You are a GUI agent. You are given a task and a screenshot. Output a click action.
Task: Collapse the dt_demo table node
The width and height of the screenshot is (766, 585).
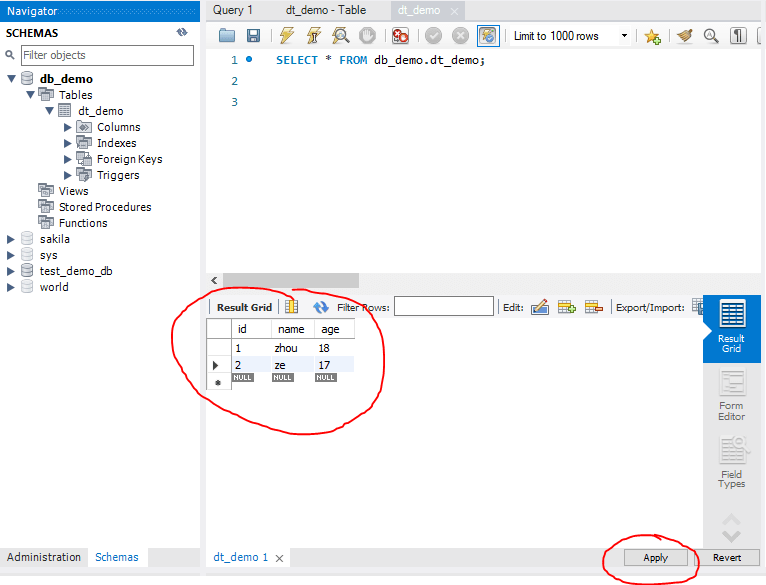point(49,111)
